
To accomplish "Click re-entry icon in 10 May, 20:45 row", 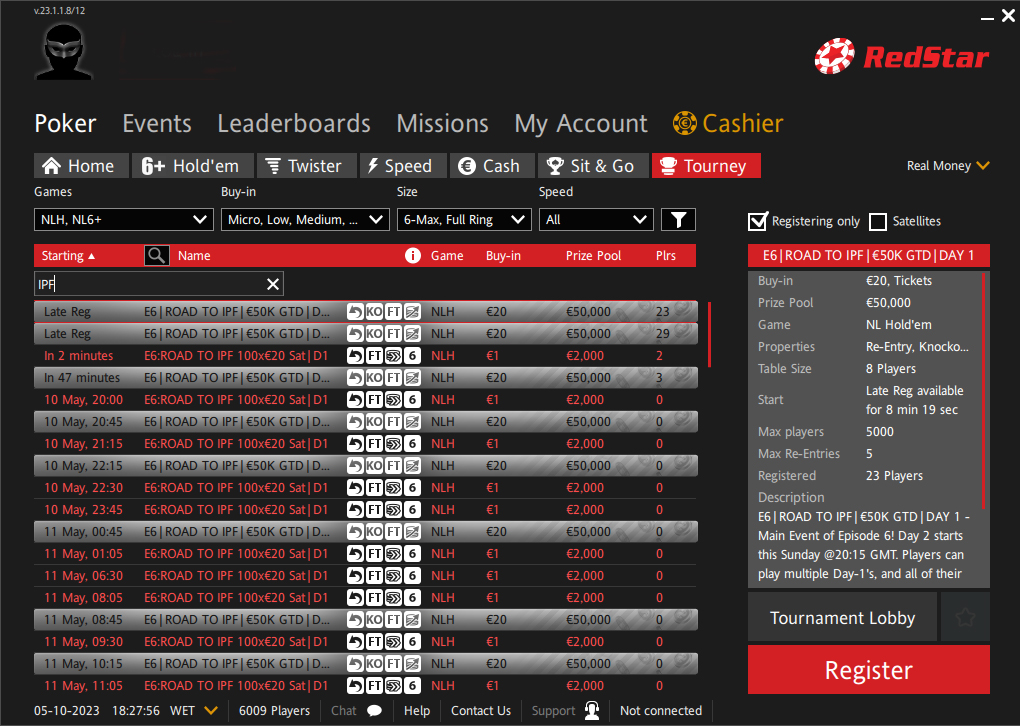I will [x=355, y=422].
